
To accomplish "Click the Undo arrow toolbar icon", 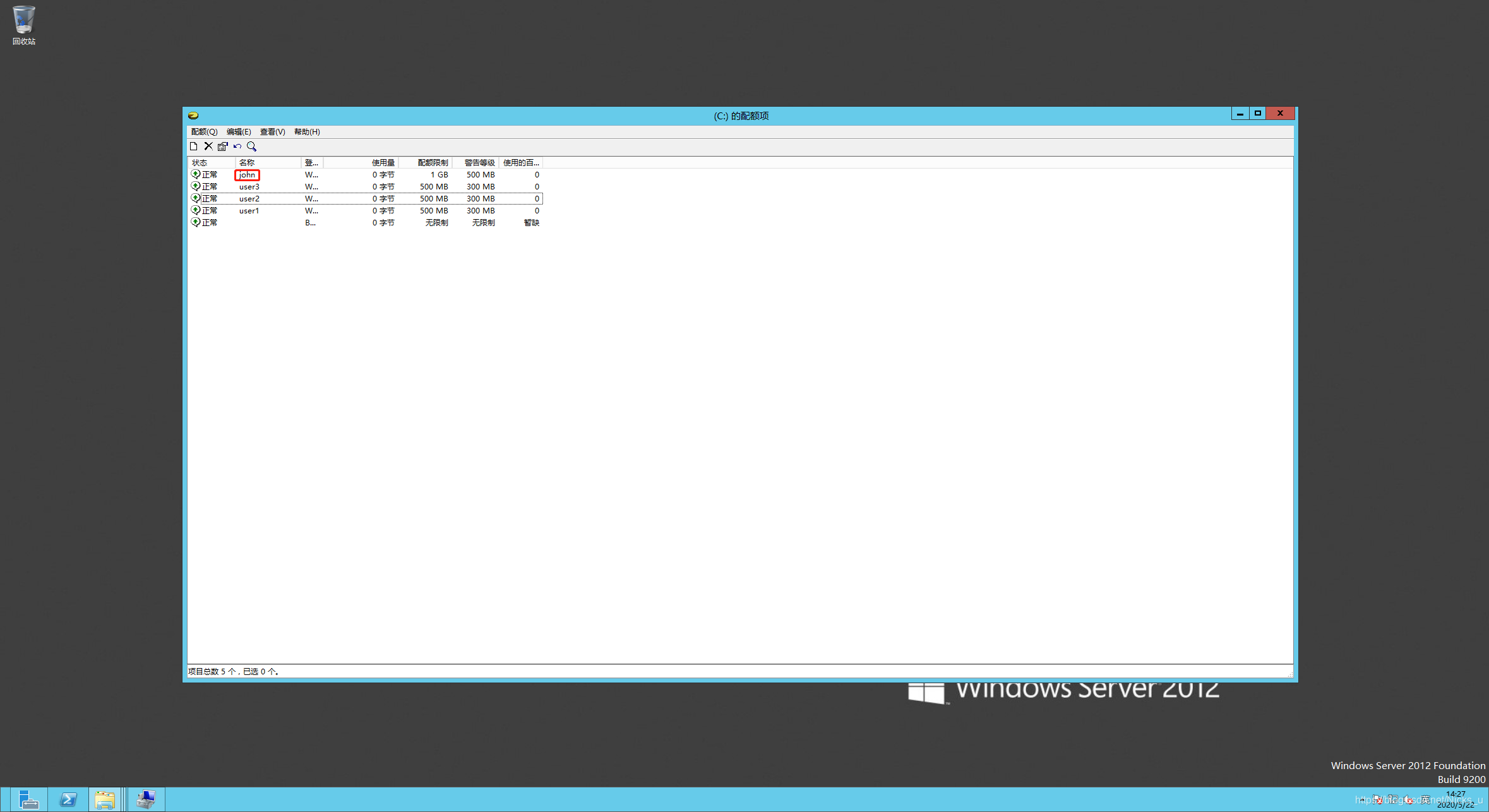I will click(x=237, y=146).
